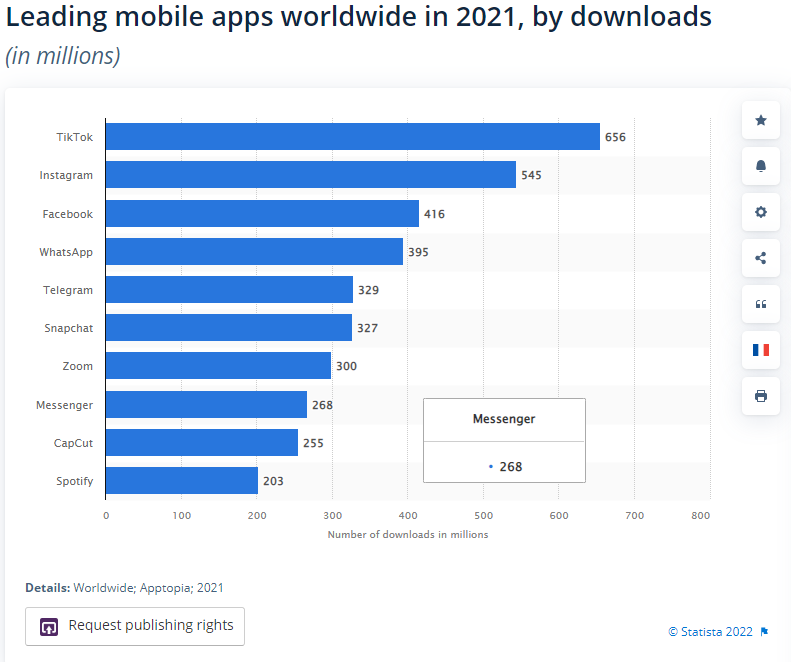Click the bell notification icon
Screen dimensions: 791x662
click(761, 166)
